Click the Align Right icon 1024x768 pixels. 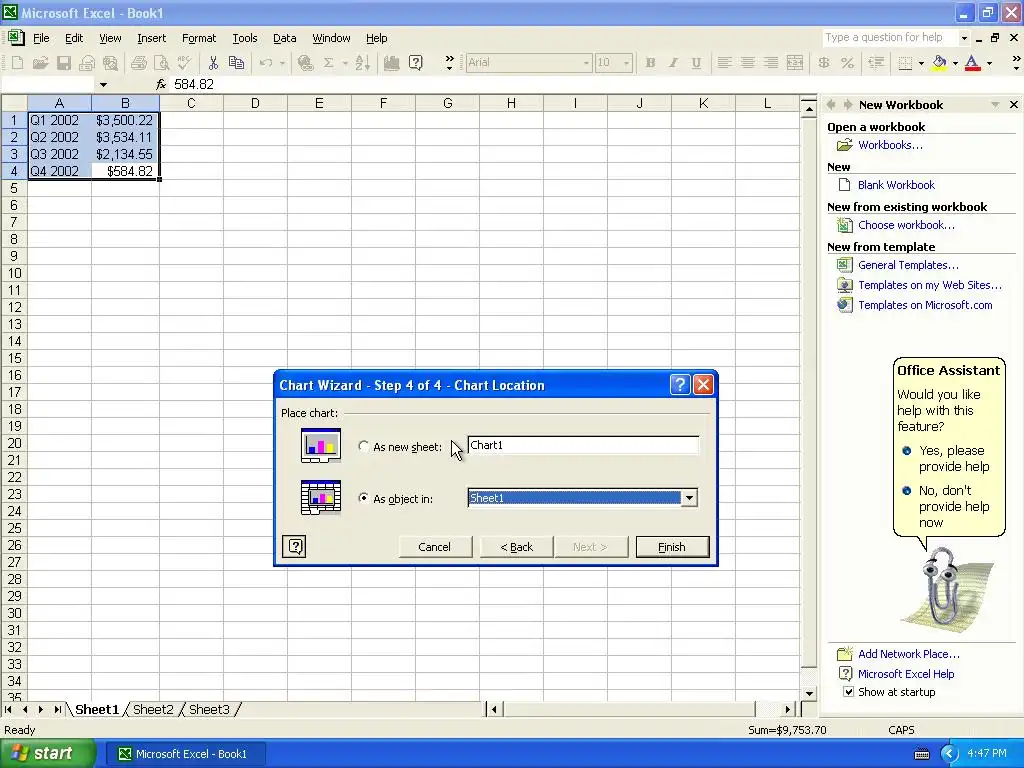pos(771,63)
